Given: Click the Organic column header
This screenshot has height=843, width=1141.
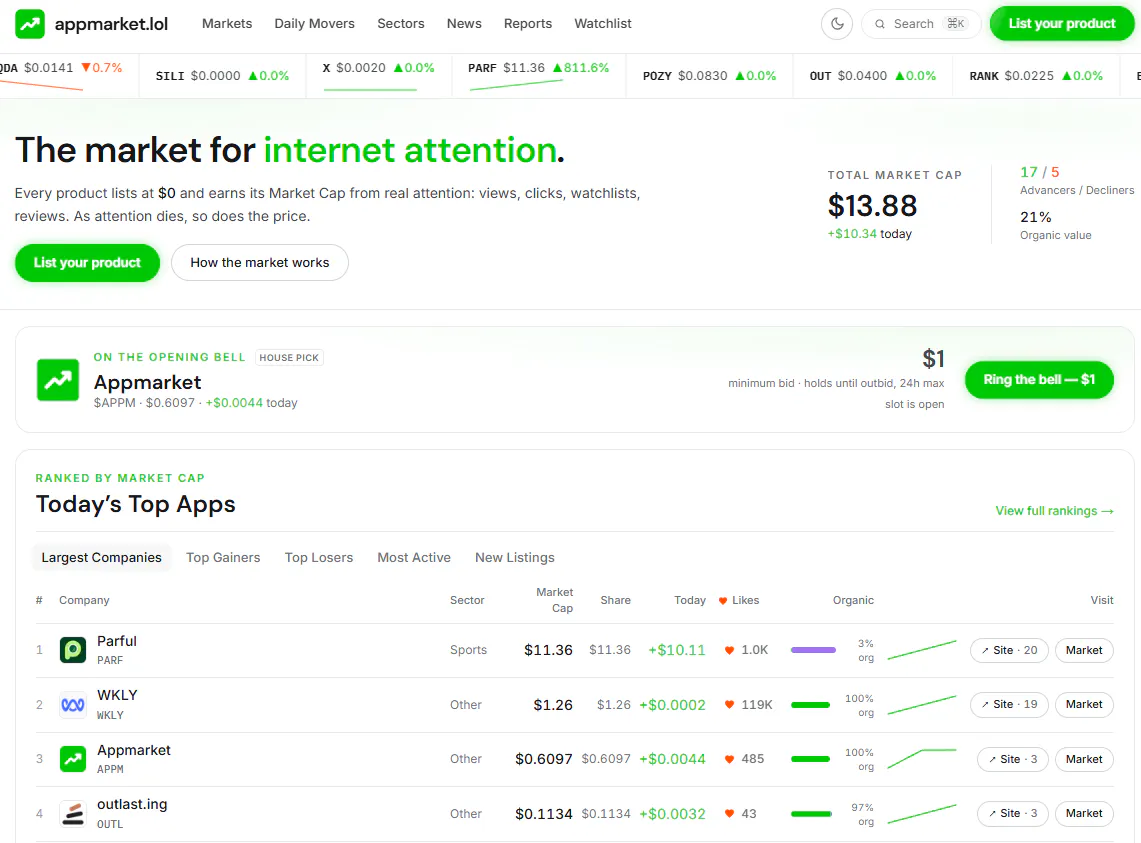Looking at the screenshot, I should [x=854, y=601].
